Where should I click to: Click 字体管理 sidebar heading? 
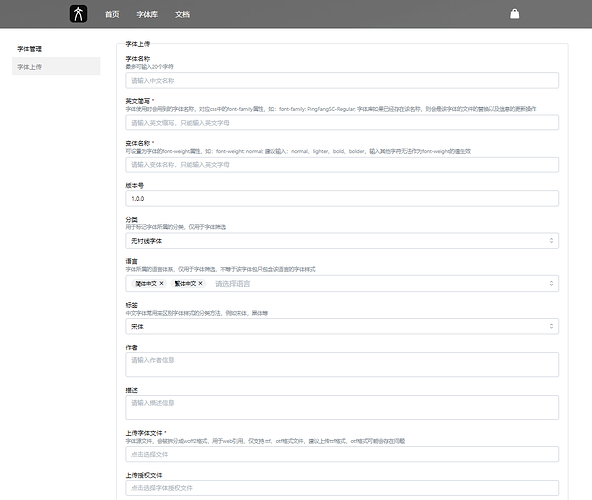click(29, 49)
